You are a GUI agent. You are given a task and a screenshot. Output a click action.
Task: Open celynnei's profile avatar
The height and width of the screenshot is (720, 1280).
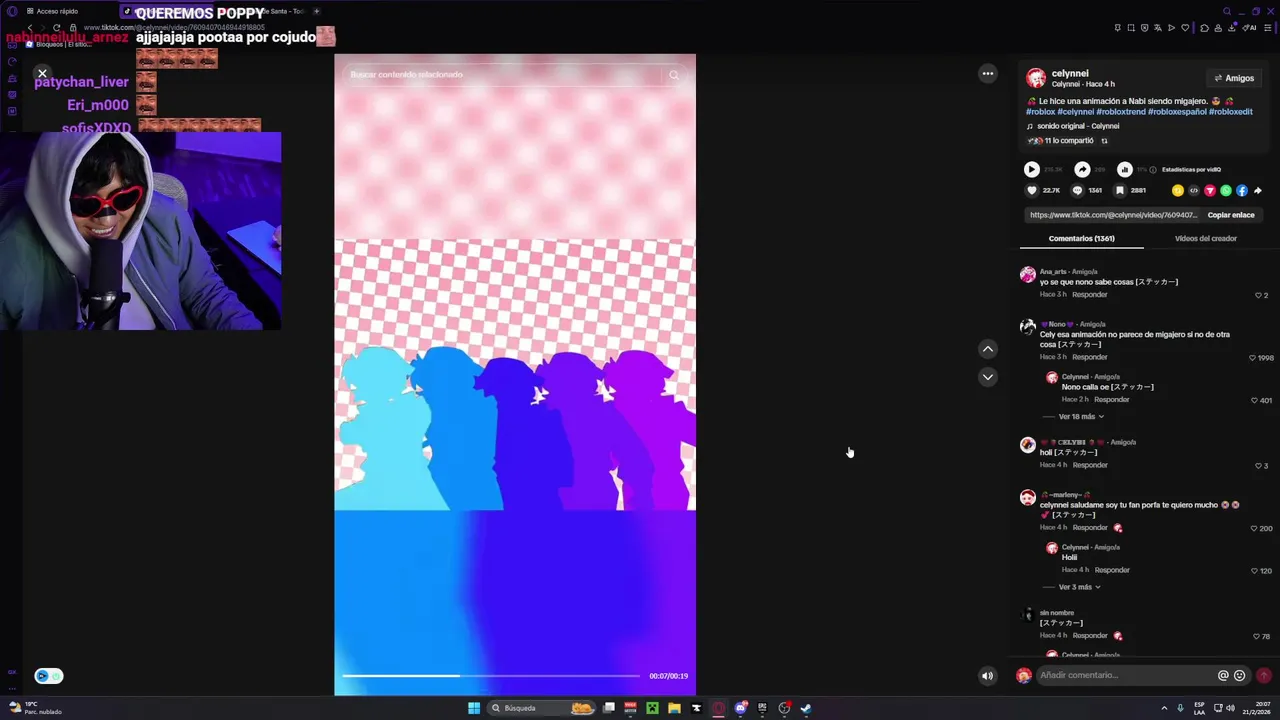pyautogui.click(x=1036, y=78)
